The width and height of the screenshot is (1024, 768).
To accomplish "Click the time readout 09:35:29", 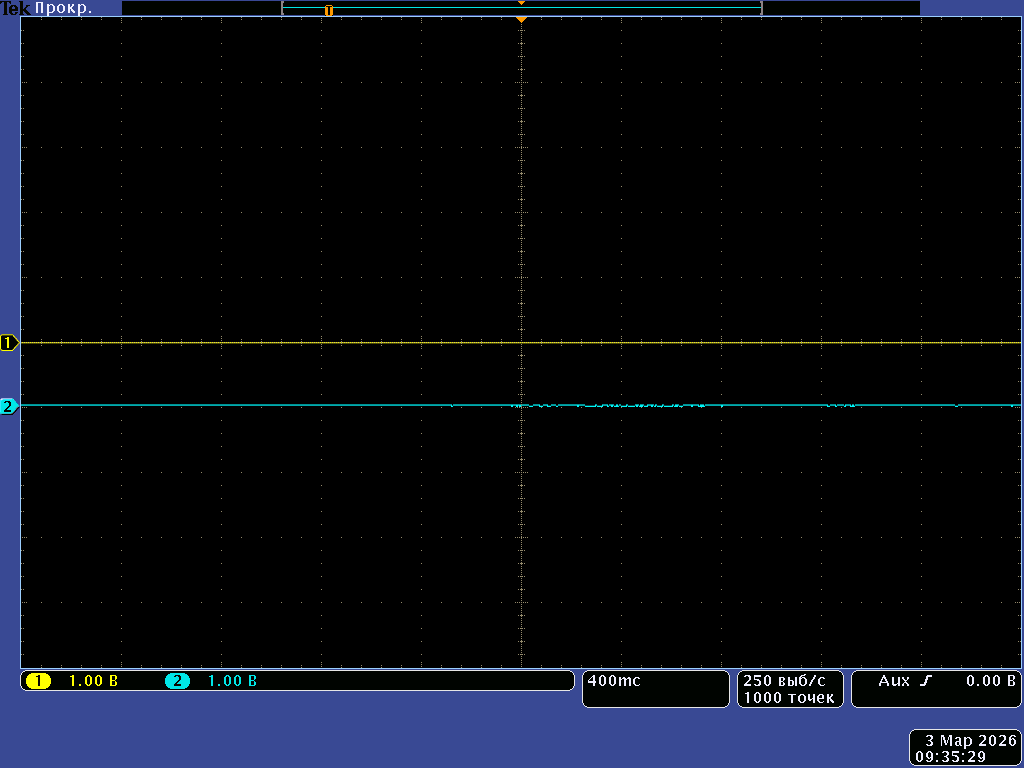I will 951,757.
